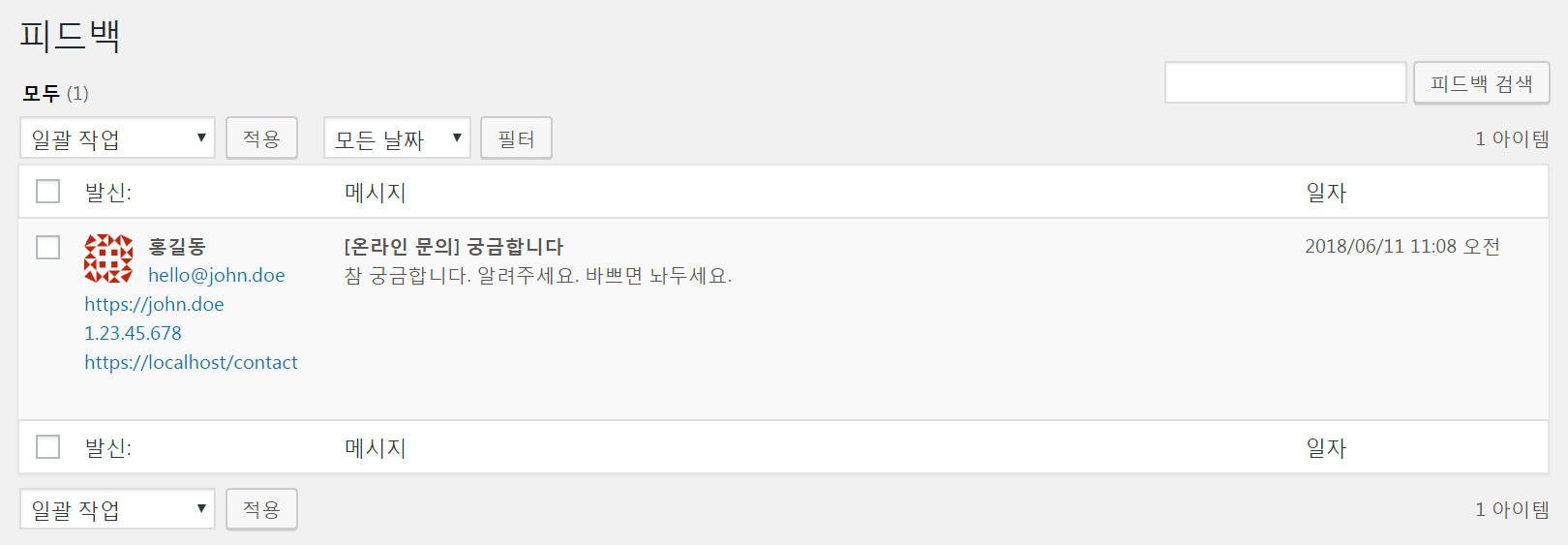Open the hello@john.doe email link
Image resolution: width=1568 pixels, height=545 pixels.
pyautogui.click(x=217, y=275)
